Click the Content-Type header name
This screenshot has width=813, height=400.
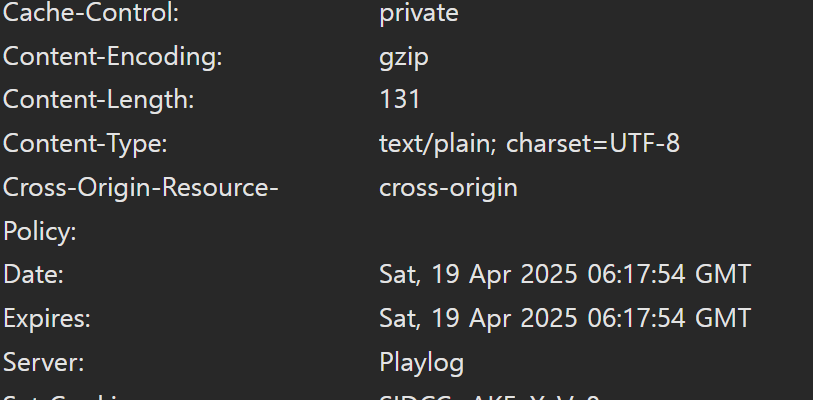85,144
